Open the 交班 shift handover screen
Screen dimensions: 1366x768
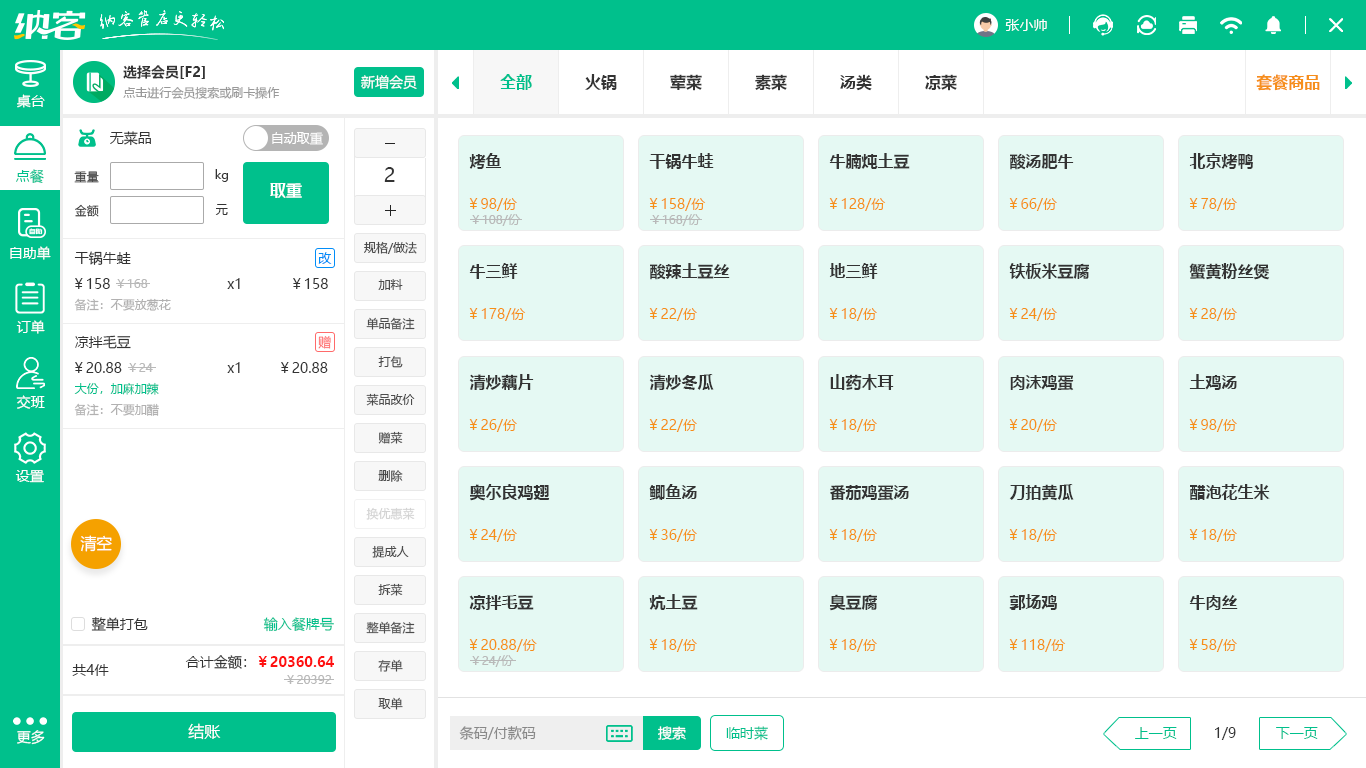(30, 382)
